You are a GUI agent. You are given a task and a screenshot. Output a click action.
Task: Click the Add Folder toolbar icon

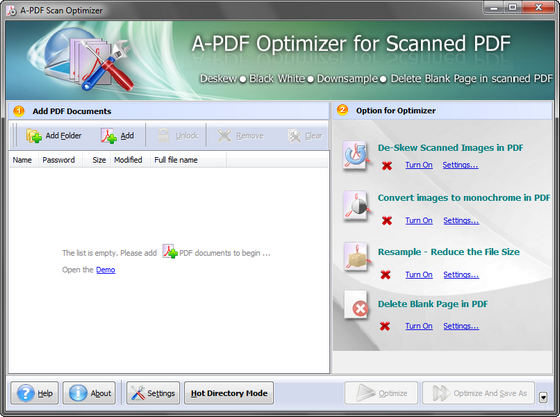click(34, 136)
